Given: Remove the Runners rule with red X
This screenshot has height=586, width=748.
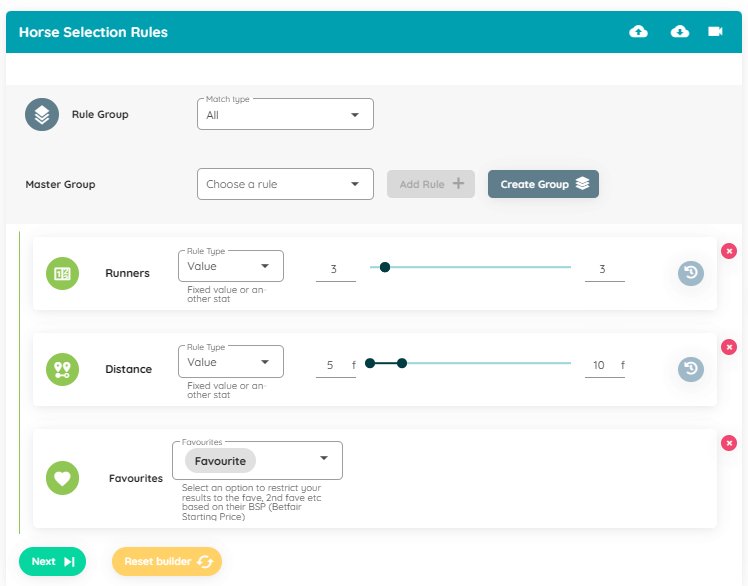Looking at the screenshot, I should click(x=729, y=250).
